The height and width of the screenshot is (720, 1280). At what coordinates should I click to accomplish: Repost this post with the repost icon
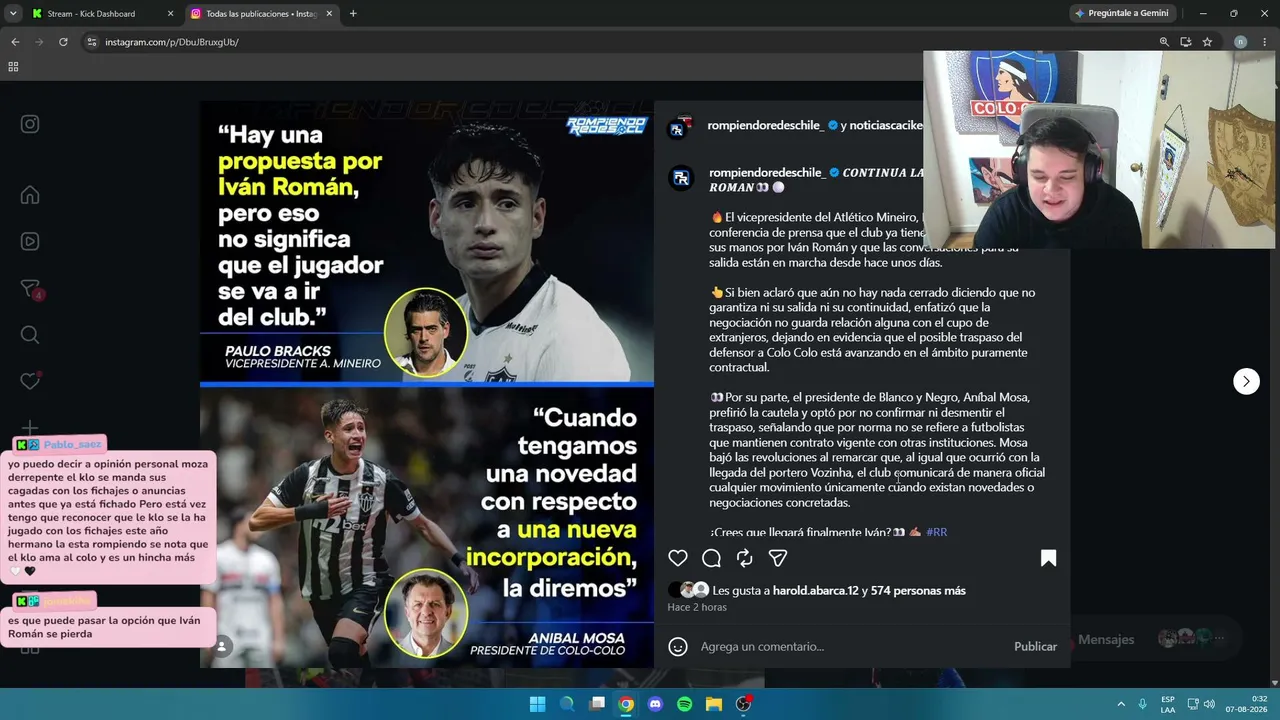click(x=744, y=558)
